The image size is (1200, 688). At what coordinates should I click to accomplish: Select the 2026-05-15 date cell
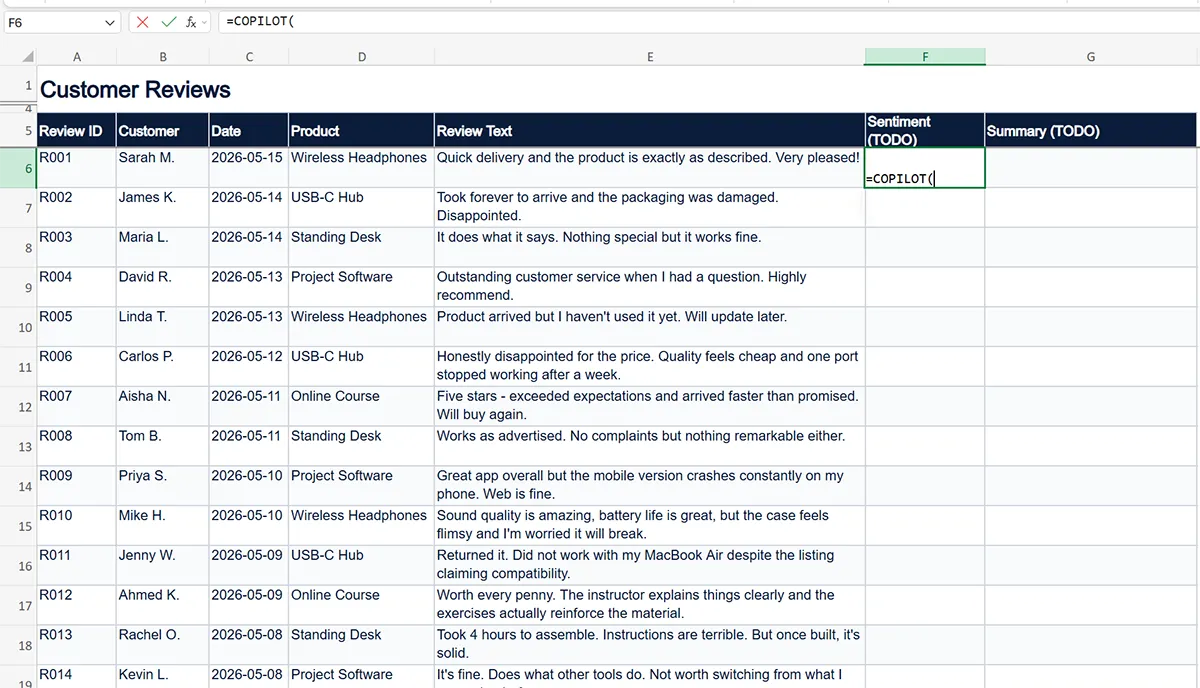pyautogui.click(x=249, y=168)
